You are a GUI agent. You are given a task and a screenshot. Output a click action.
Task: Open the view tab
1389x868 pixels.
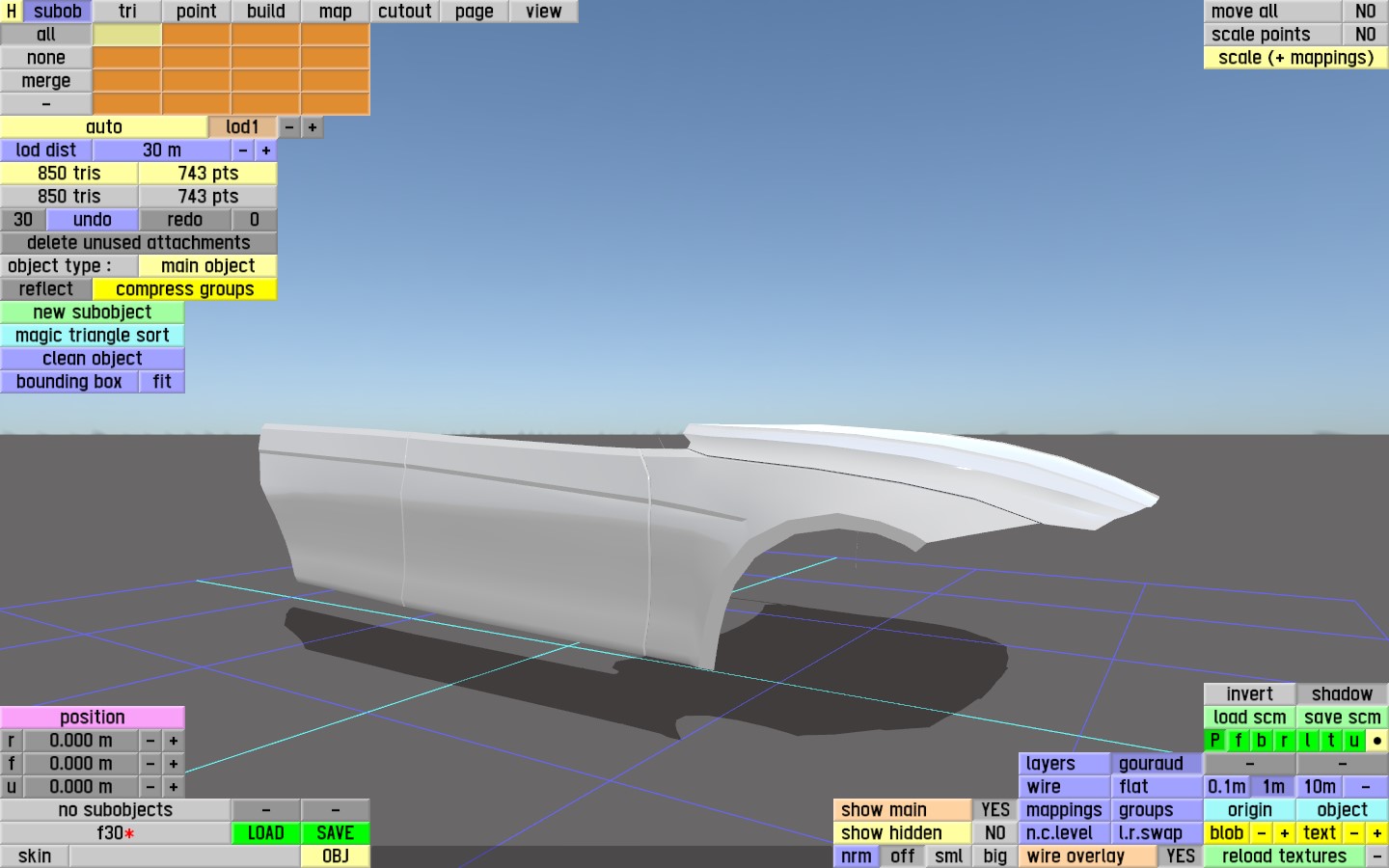tap(543, 12)
